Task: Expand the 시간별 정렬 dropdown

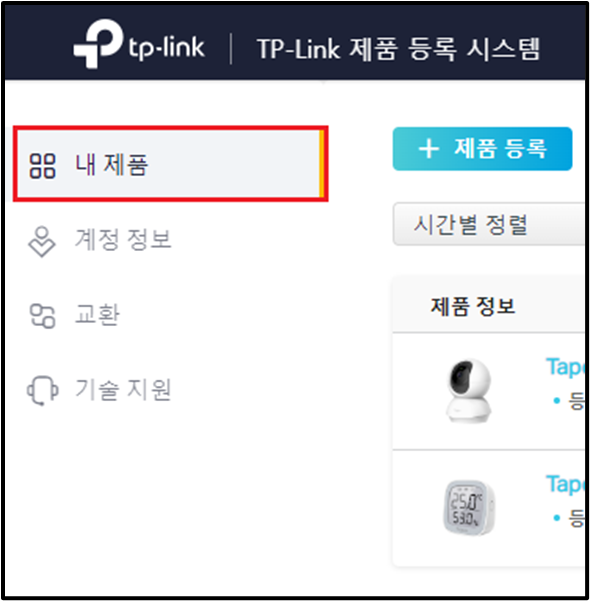Action: (x=489, y=224)
